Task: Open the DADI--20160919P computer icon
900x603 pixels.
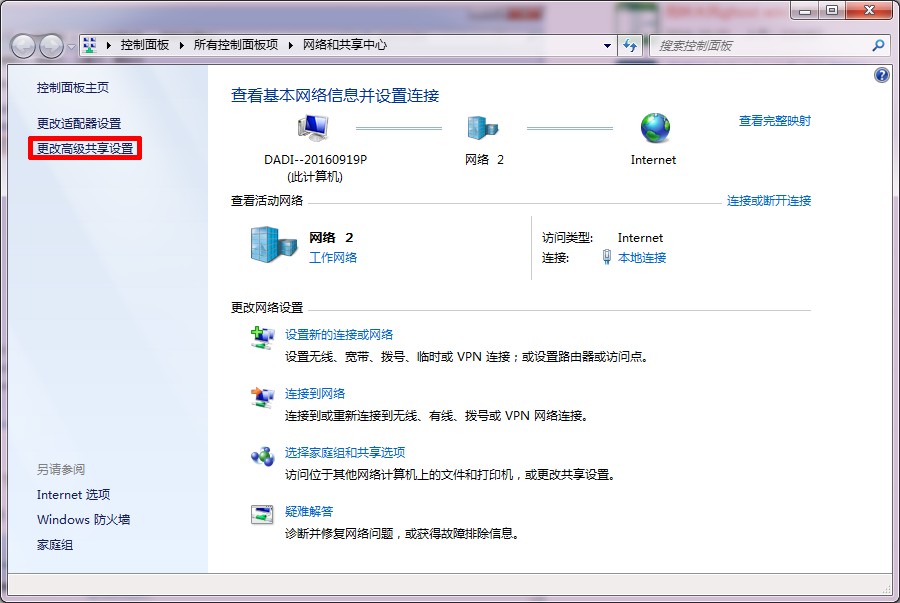Action: pyautogui.click(x=312, y=125)
